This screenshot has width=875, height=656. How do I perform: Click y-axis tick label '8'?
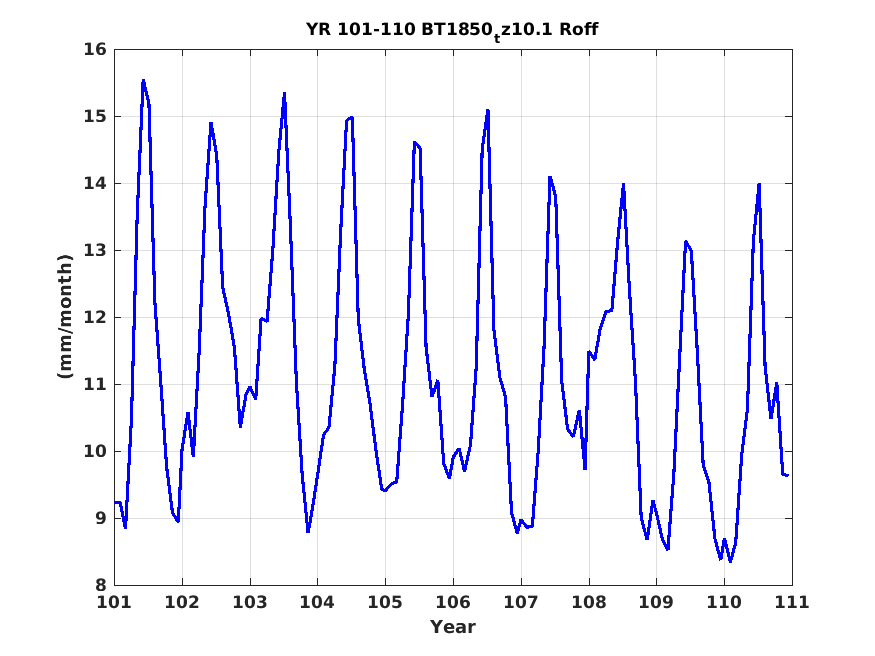[x=100, y=585]
